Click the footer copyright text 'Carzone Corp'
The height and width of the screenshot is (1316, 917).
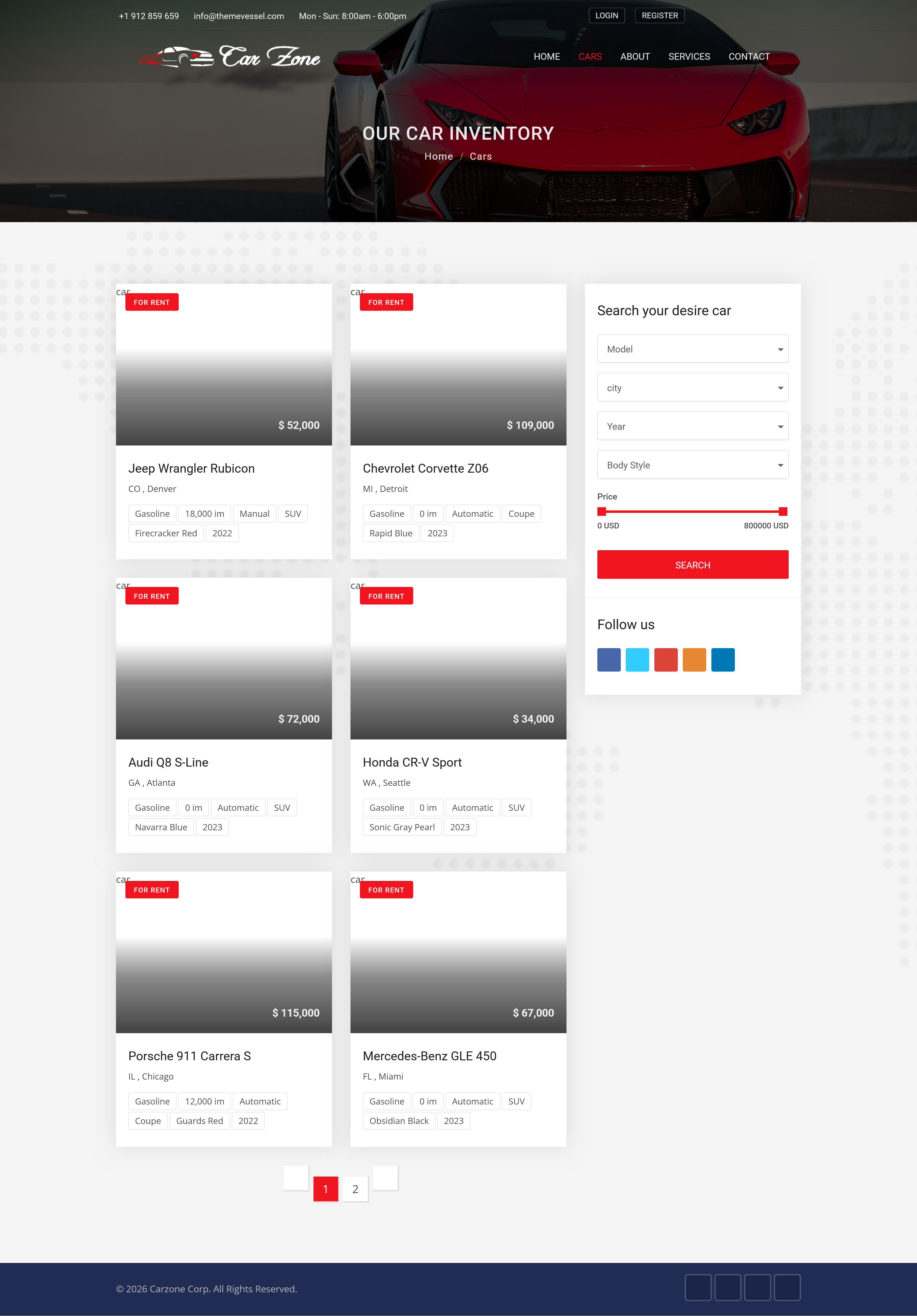click(180, 1289)
